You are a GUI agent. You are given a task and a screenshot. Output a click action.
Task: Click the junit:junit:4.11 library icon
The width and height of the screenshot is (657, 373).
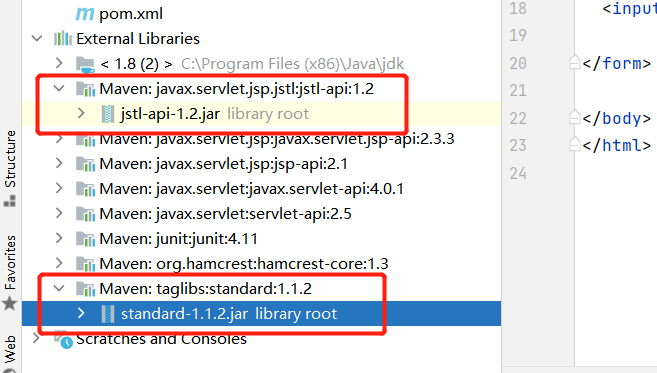tap(85, 239)
